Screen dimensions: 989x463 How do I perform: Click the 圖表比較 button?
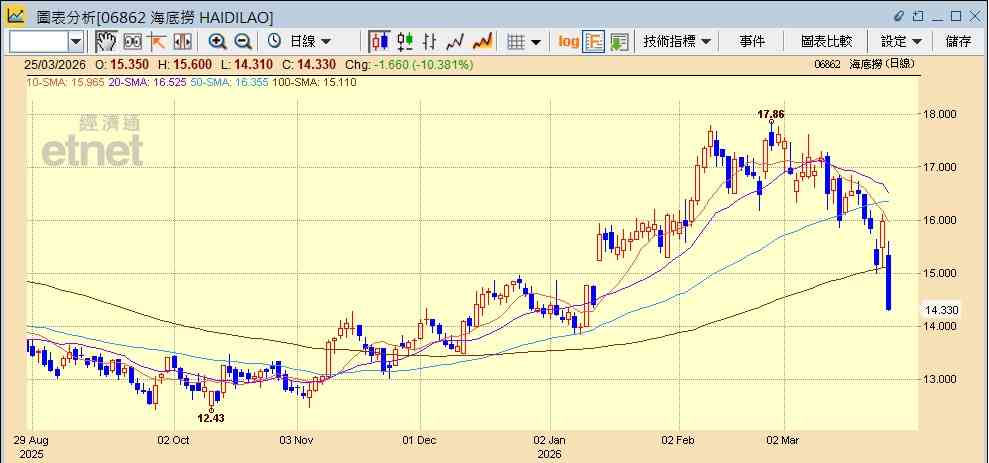tap(826, 42)
